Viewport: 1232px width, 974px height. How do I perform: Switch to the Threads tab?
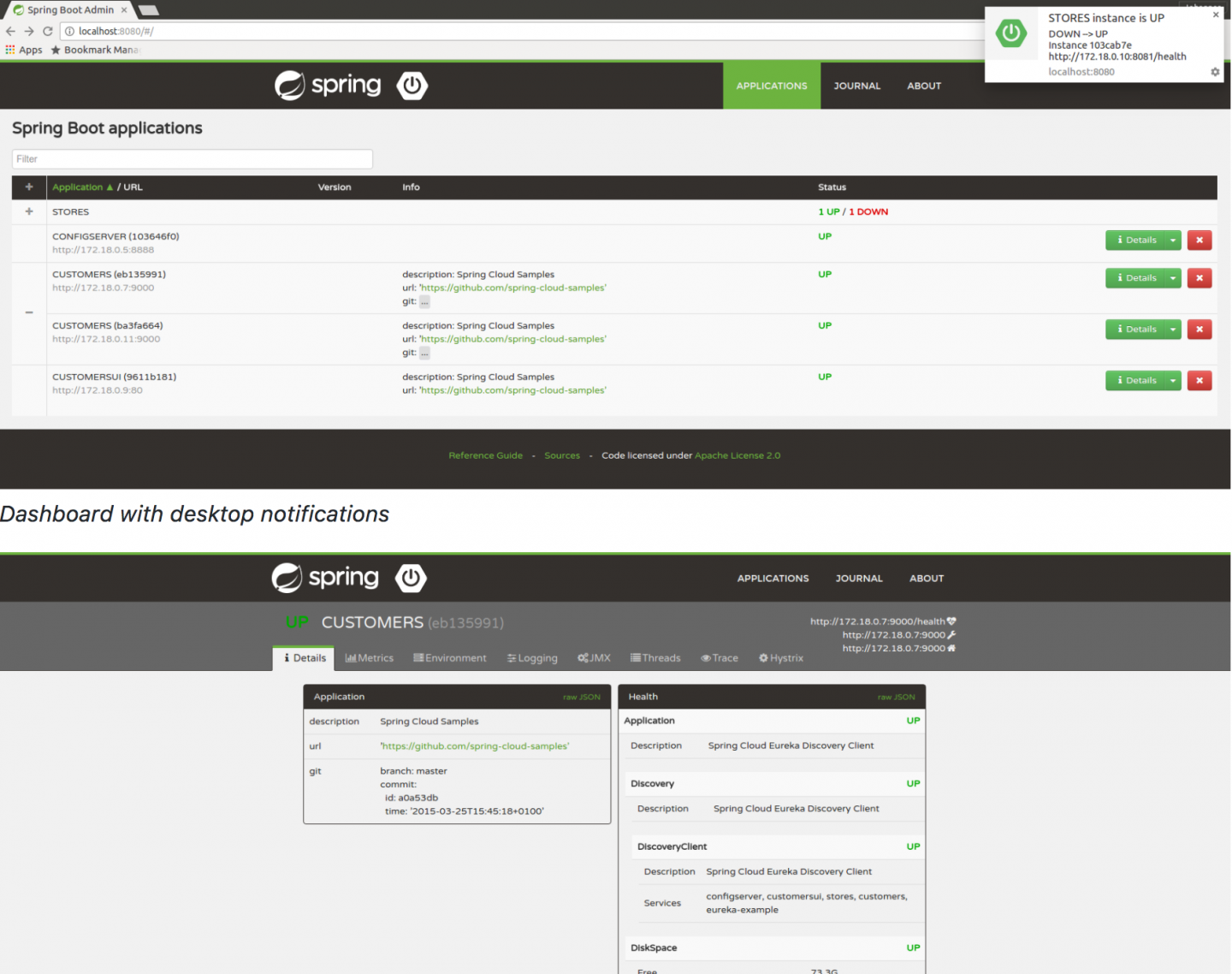tap(655, 658)
